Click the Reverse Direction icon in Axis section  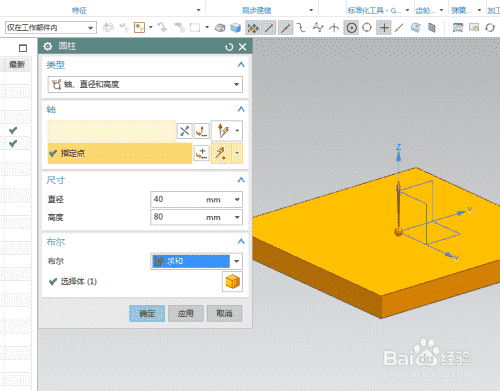(x=184, y=131)
